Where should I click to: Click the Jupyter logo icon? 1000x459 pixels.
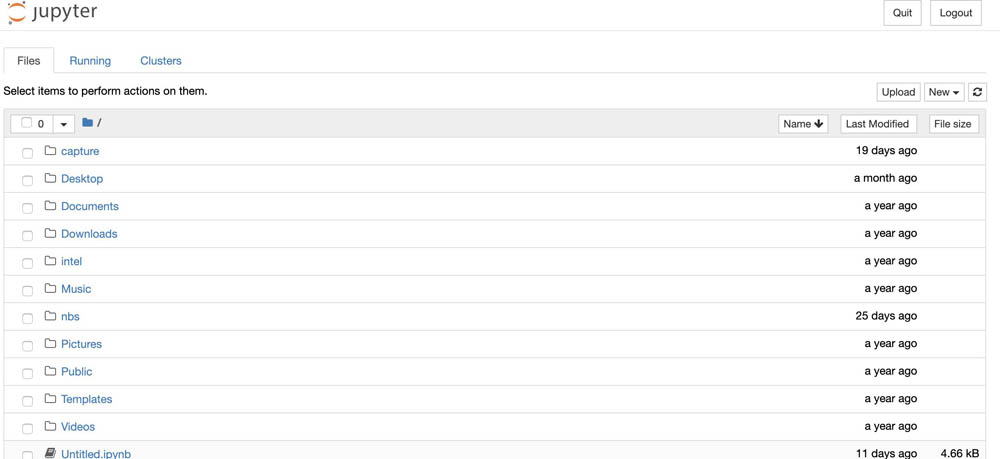[17, 12]
